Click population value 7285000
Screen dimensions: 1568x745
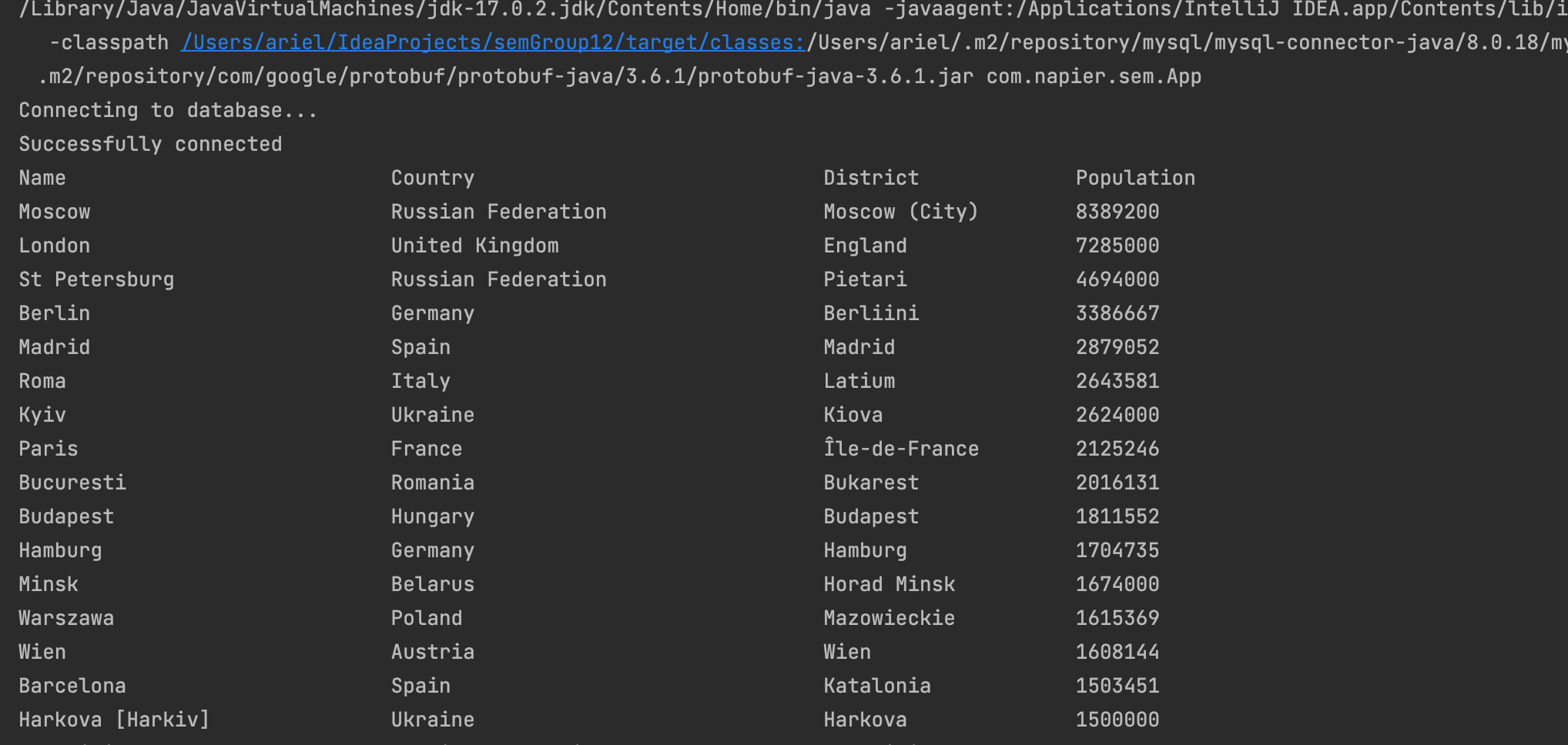[1117, 246]
